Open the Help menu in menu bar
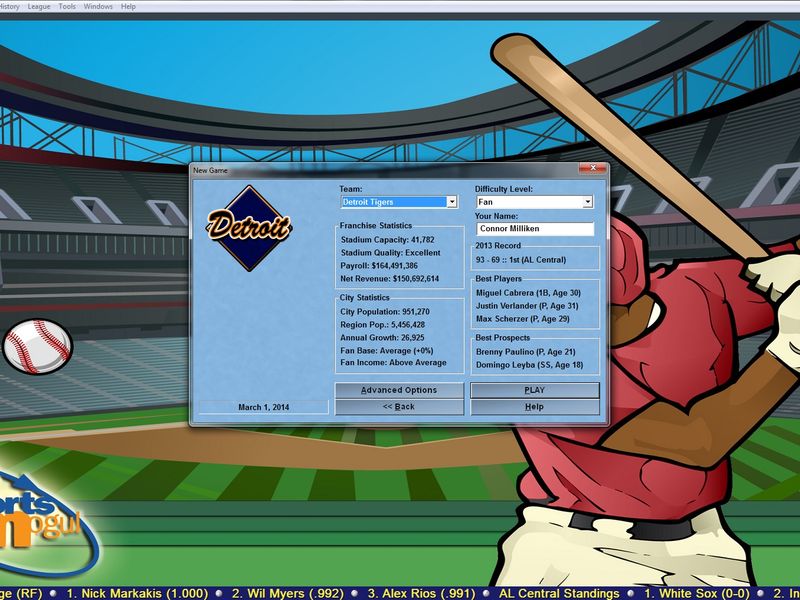This screenshot has height=600, width=800. [128, 6]
